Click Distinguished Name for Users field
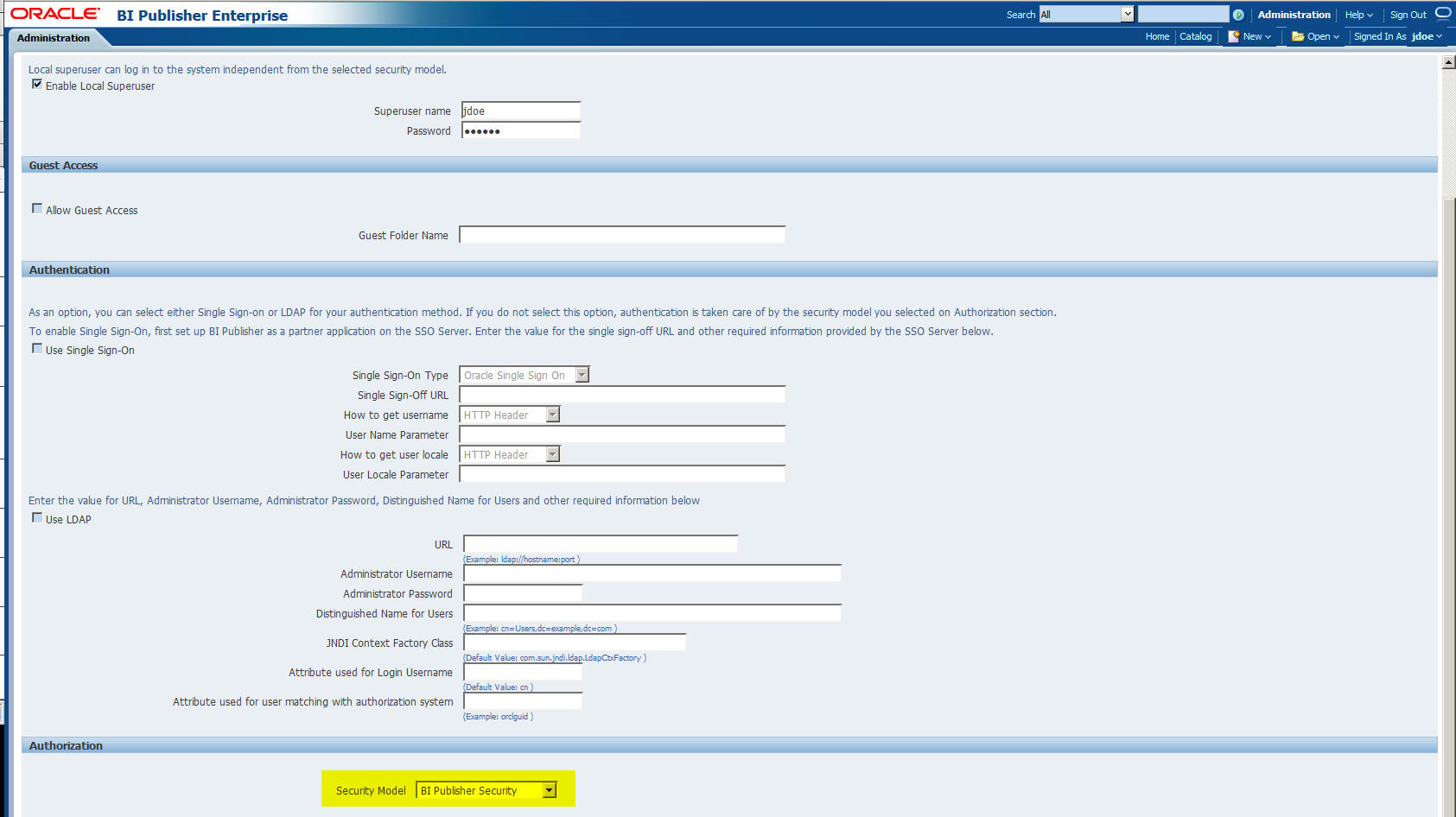The image size is (1456, 817). point(652,613)
